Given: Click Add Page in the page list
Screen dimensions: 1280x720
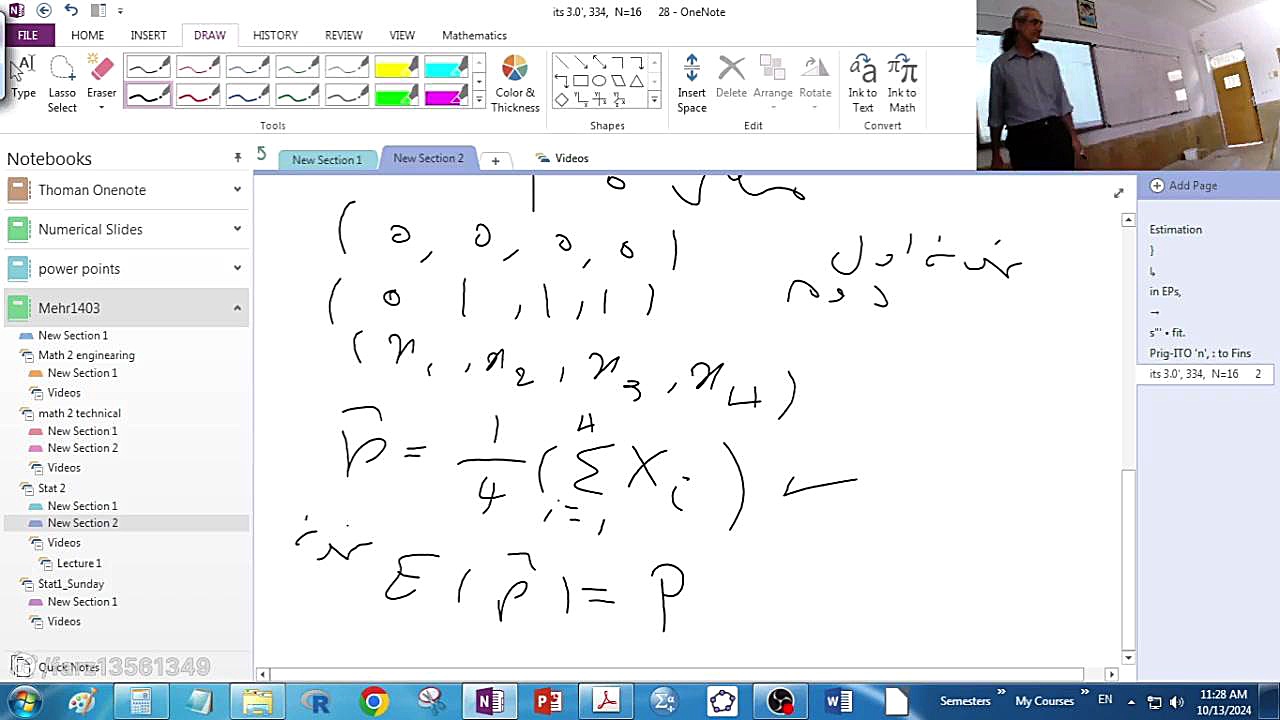Looking at the screenshot, I should 1184,185.
